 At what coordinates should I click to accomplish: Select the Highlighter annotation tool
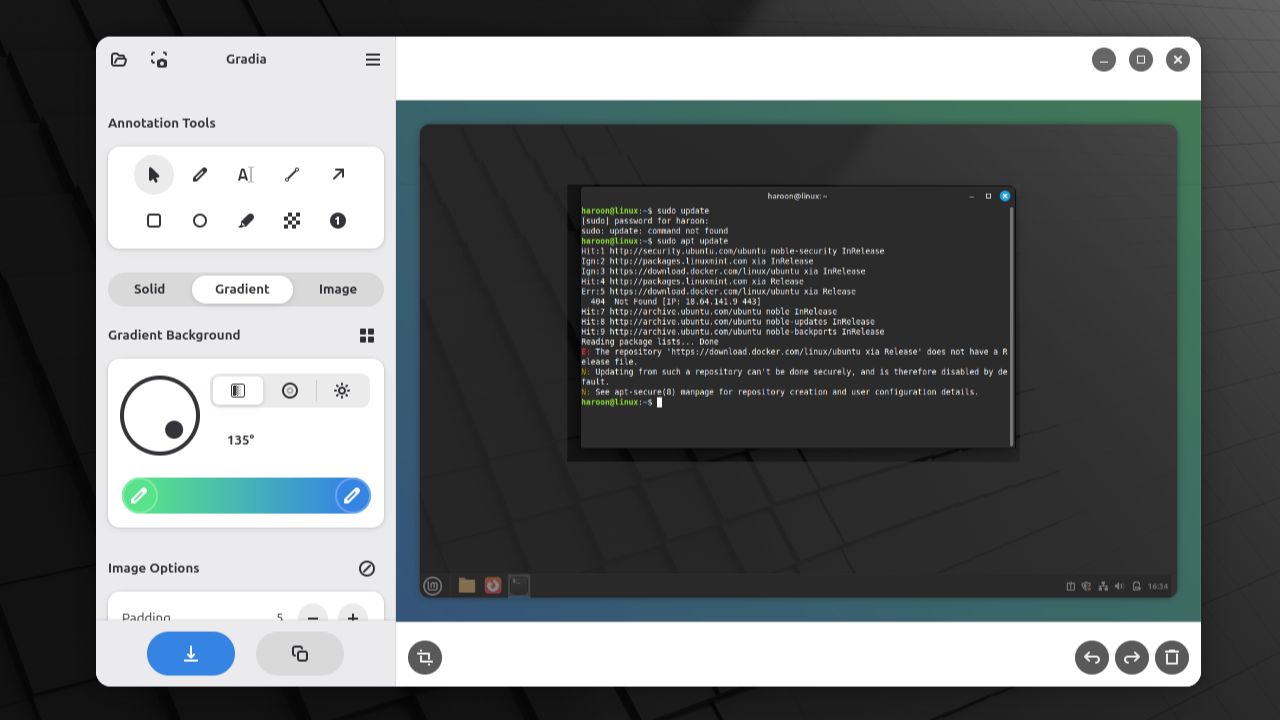pos(246,220)
